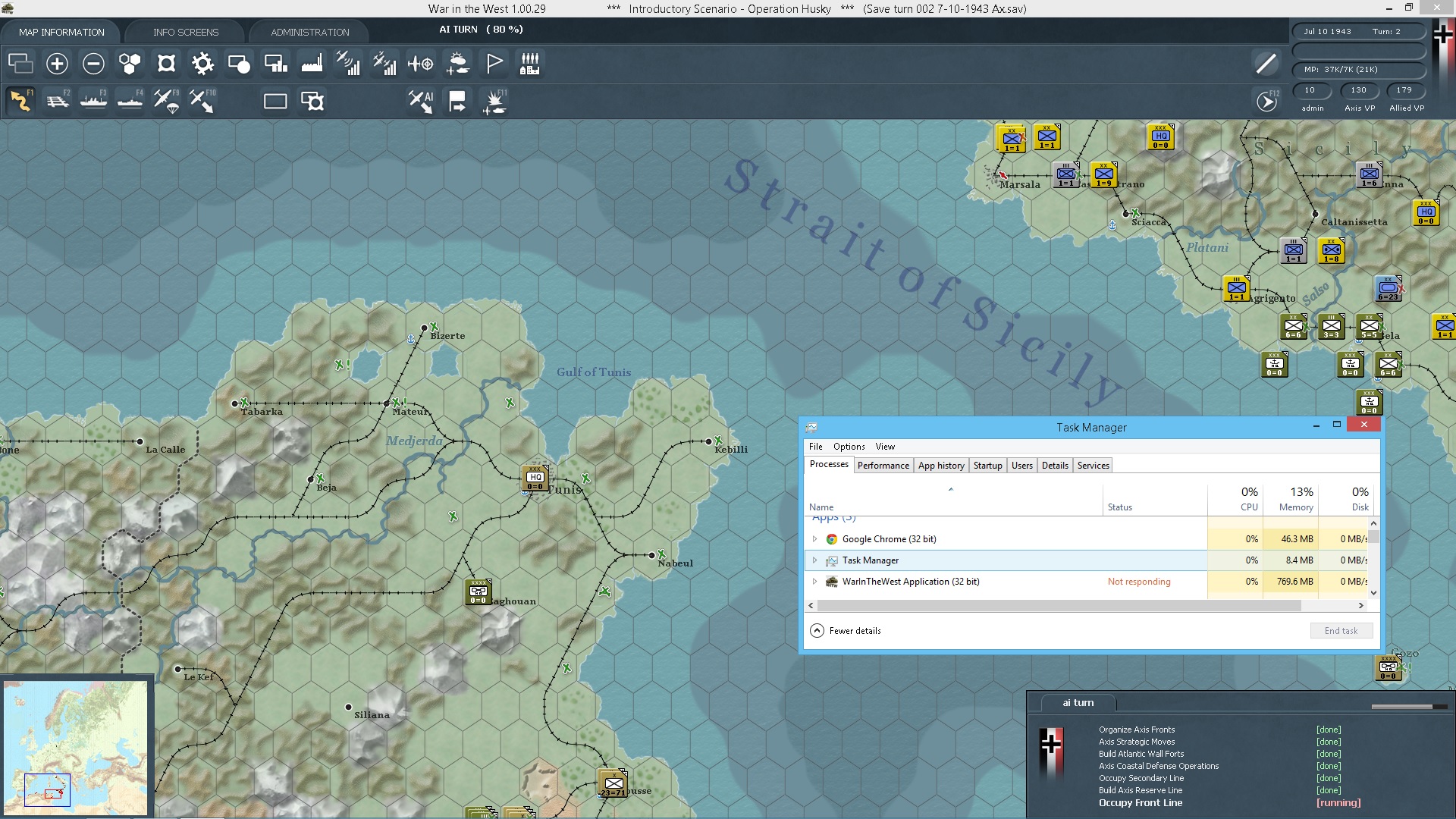
Task: Select F11 battle sites icon
Action: tap(494, 101)
